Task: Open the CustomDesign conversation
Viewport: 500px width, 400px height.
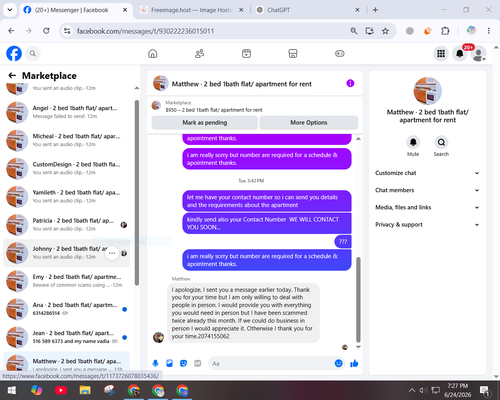Action: 67,168
